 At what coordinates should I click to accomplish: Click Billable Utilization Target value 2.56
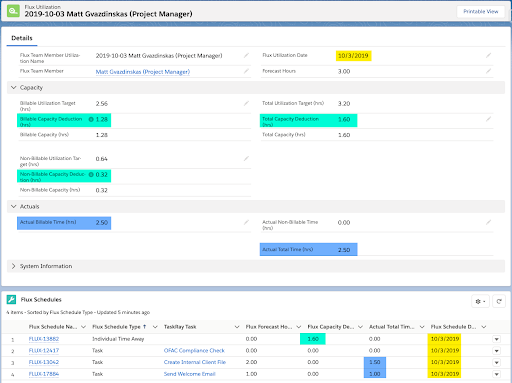[102, 104]
